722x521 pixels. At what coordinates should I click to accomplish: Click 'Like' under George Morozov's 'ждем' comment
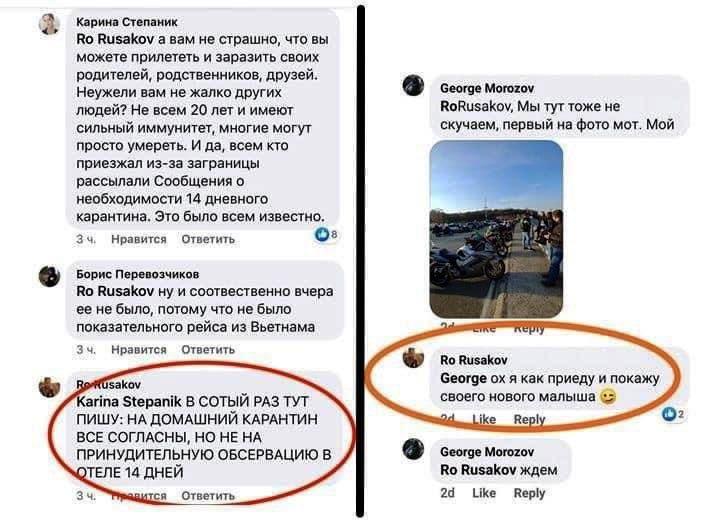(x=484, y=493)
